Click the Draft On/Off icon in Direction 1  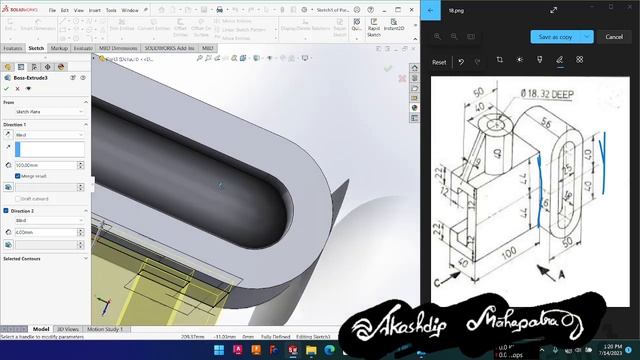[8, 187]
